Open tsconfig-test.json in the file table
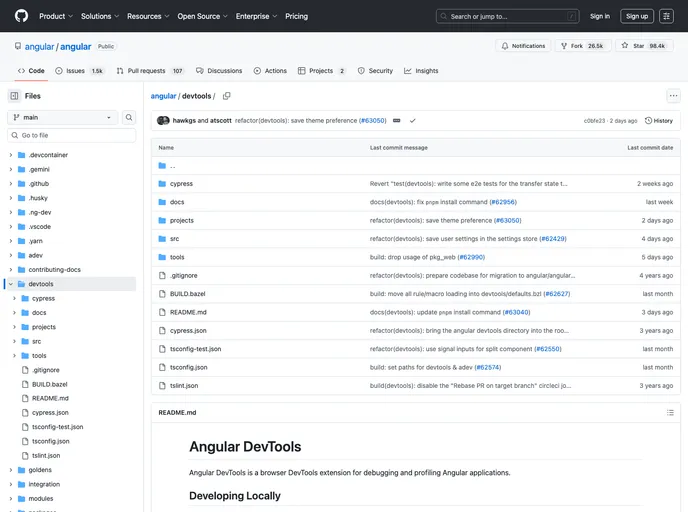 pyautogui.click(x=196, y=349)
